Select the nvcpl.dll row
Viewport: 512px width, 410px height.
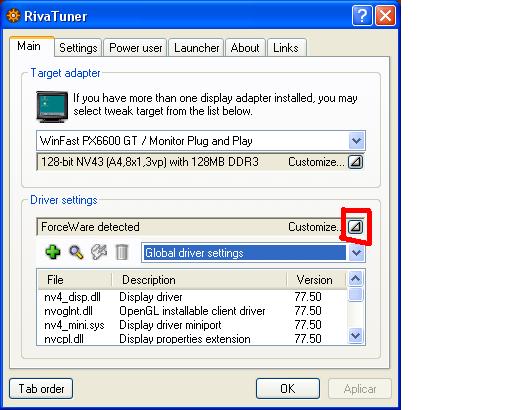(x=192, y=339)
